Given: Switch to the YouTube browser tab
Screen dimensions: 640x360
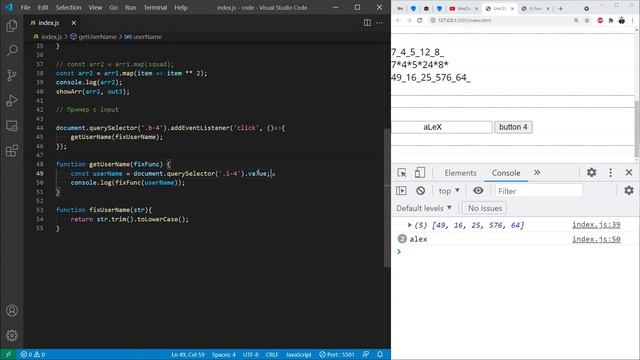Looking at the screenshot, I should [x=463, y=8].
